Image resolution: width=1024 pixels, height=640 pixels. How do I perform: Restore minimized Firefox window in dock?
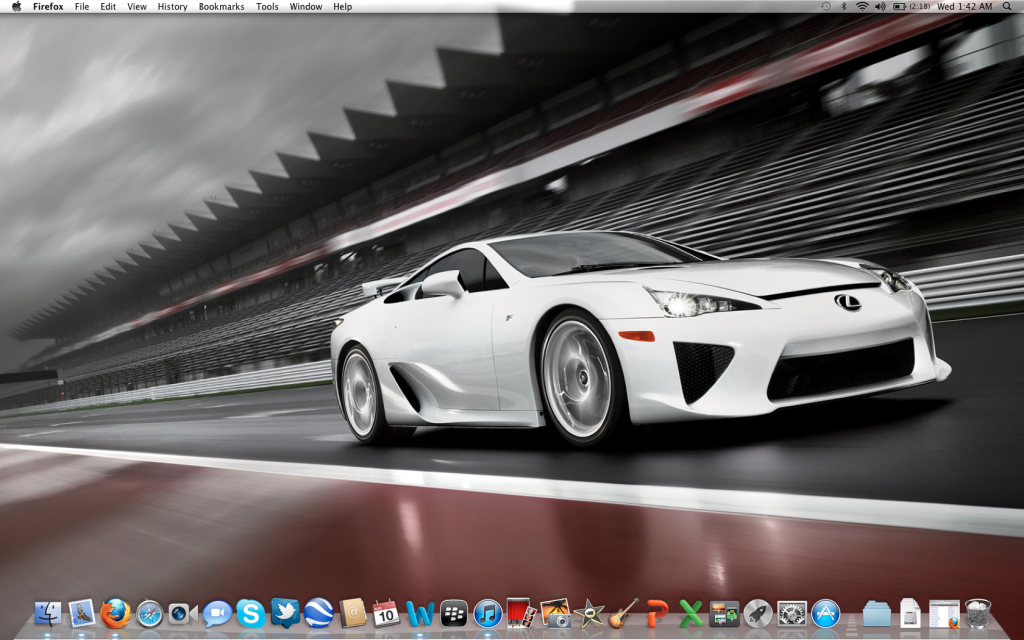(944, 614)
